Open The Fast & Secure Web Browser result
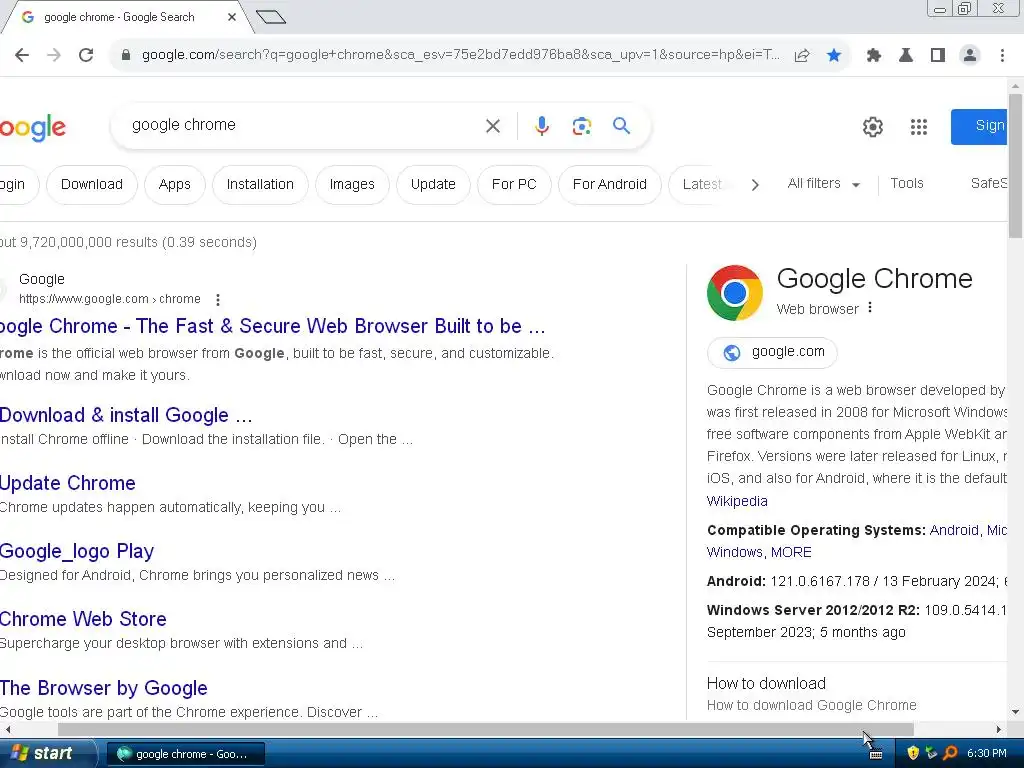1024x768 pixels. [x=272, y=326]
